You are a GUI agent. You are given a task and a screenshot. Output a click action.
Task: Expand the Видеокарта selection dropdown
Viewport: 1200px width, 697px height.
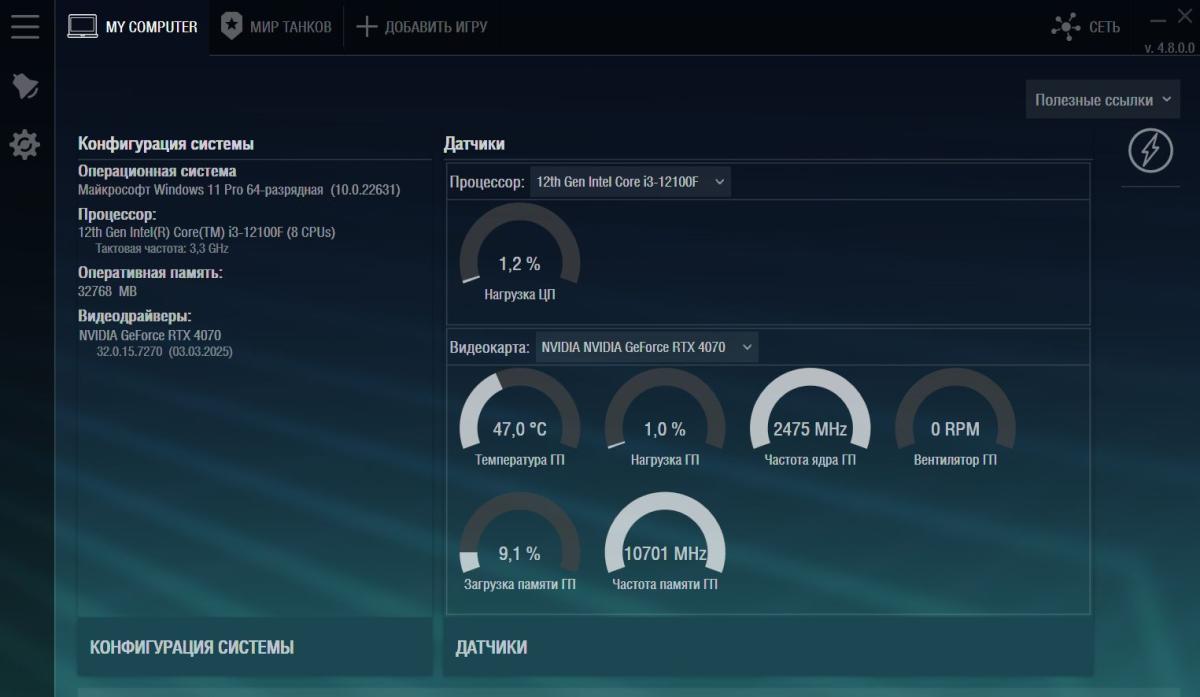coord(646,347)
